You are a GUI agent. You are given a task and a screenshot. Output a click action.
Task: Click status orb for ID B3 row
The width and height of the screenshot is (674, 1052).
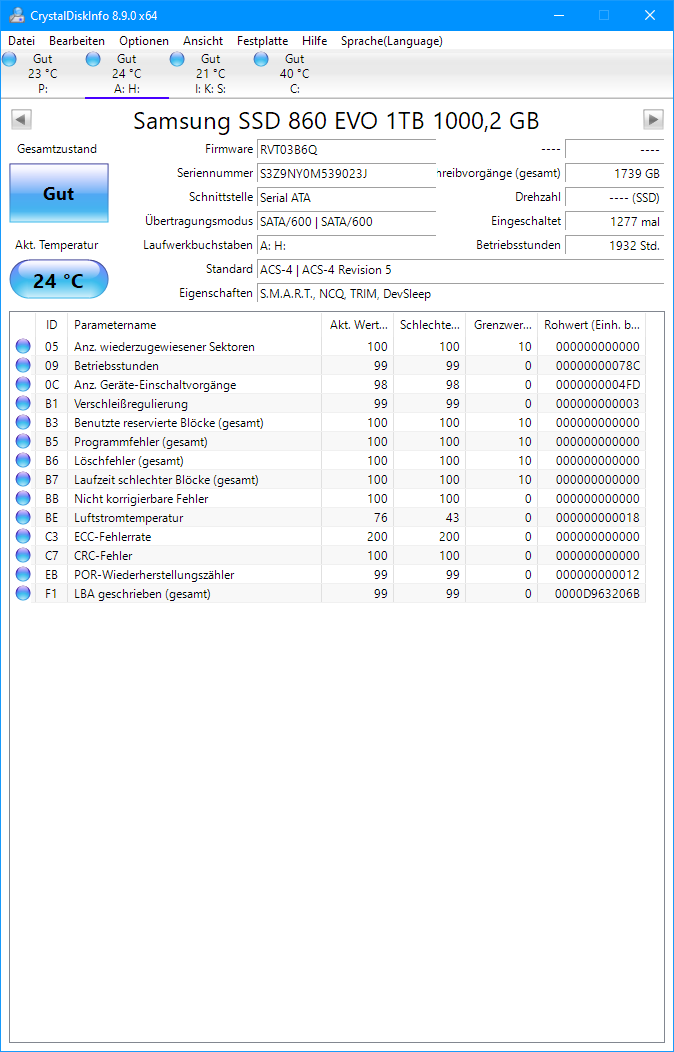[x=23, y=423]
